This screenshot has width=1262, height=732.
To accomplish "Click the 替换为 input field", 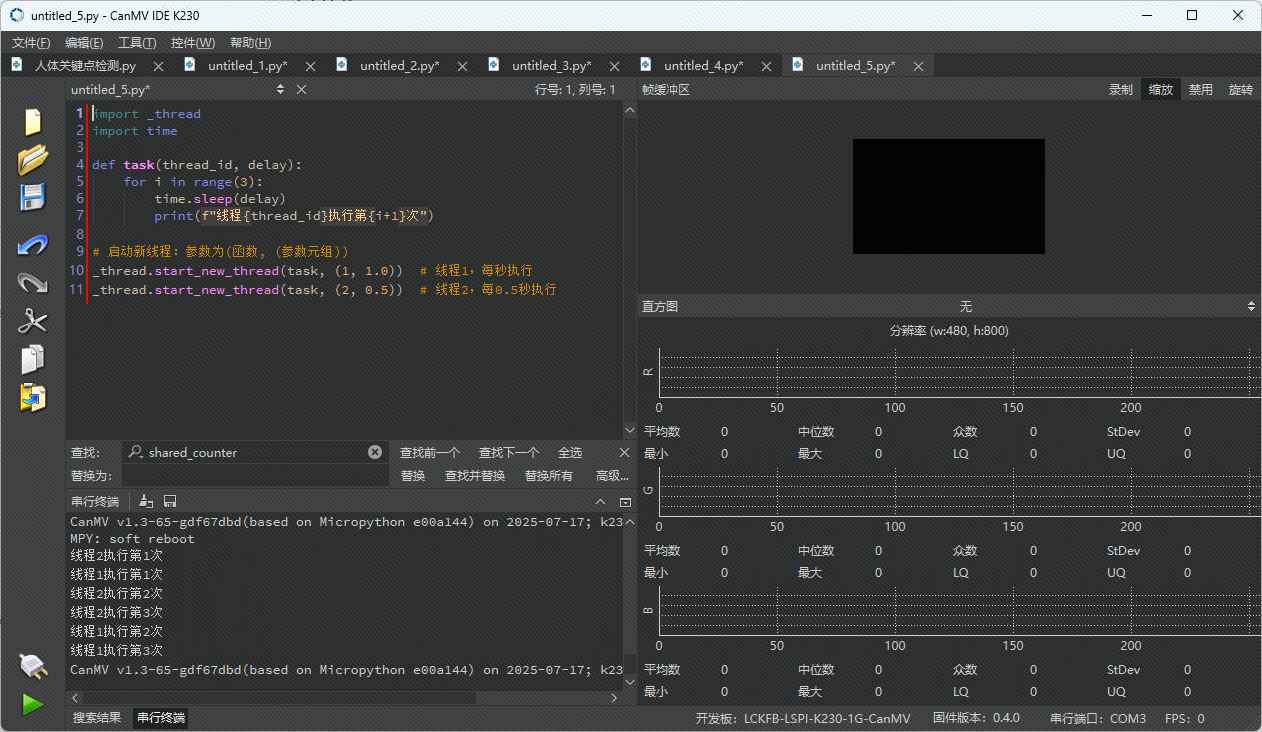I will pos(254,476).
